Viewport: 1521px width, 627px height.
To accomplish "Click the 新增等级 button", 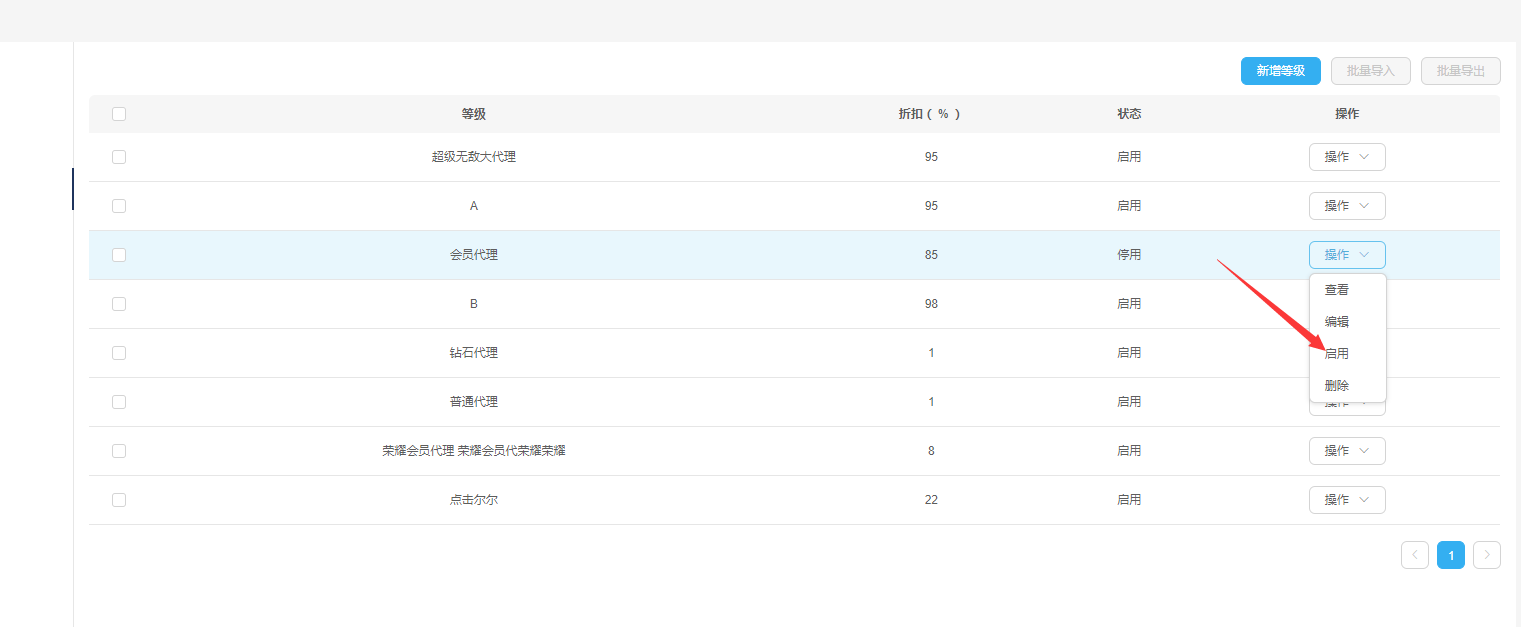I will tap(1280, 71).
